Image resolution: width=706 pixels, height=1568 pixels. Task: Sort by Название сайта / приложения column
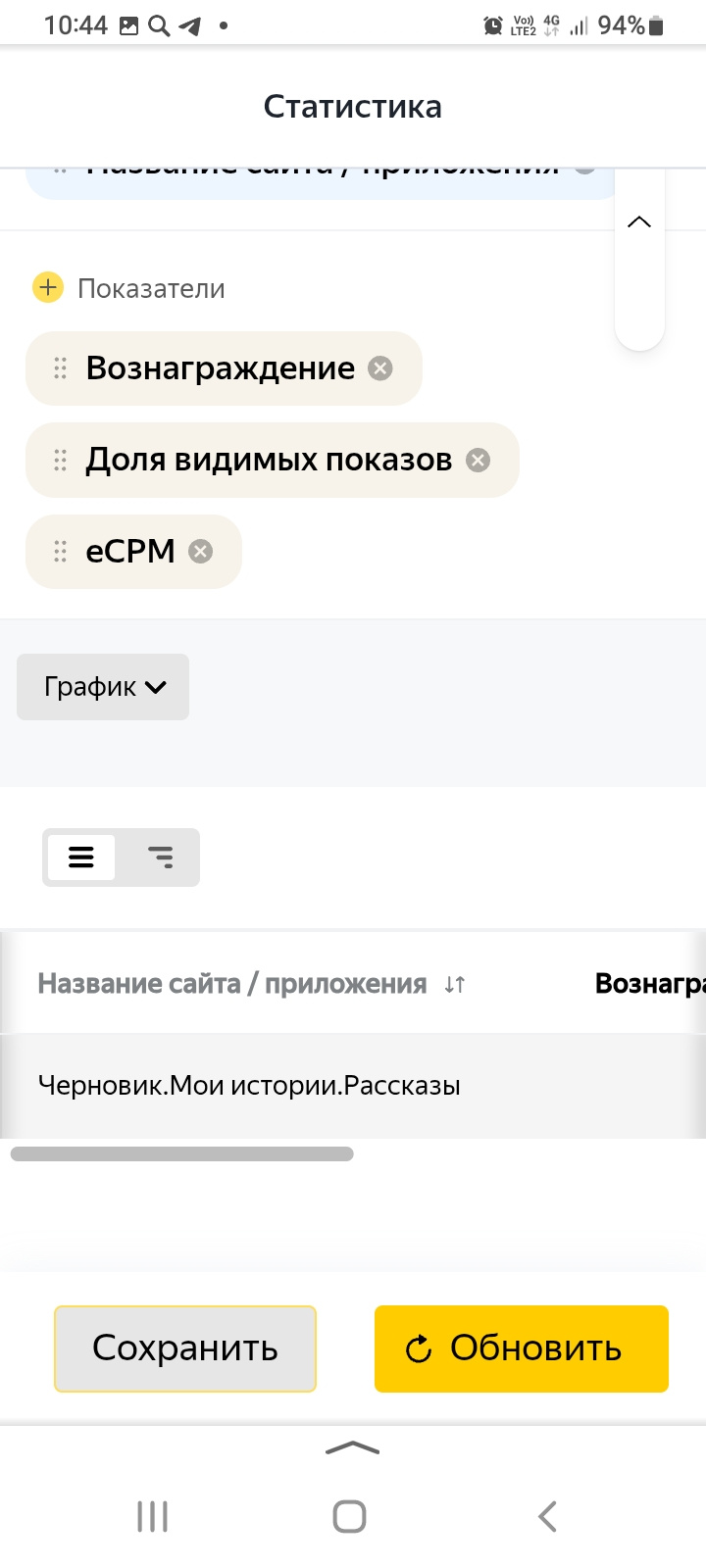pyautogui.click(x=454, y=984)
